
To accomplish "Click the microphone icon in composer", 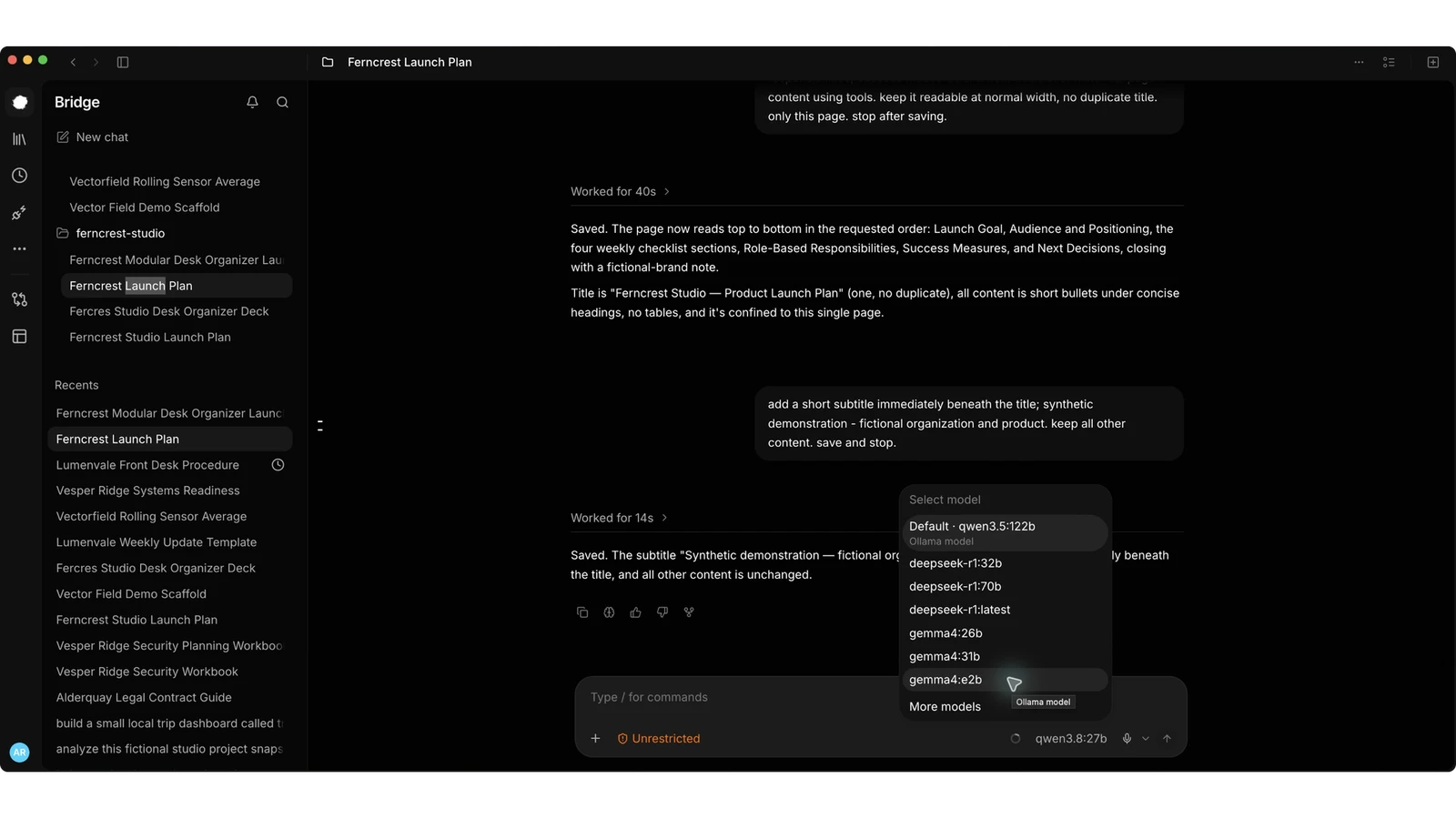I will (1127, 738).
